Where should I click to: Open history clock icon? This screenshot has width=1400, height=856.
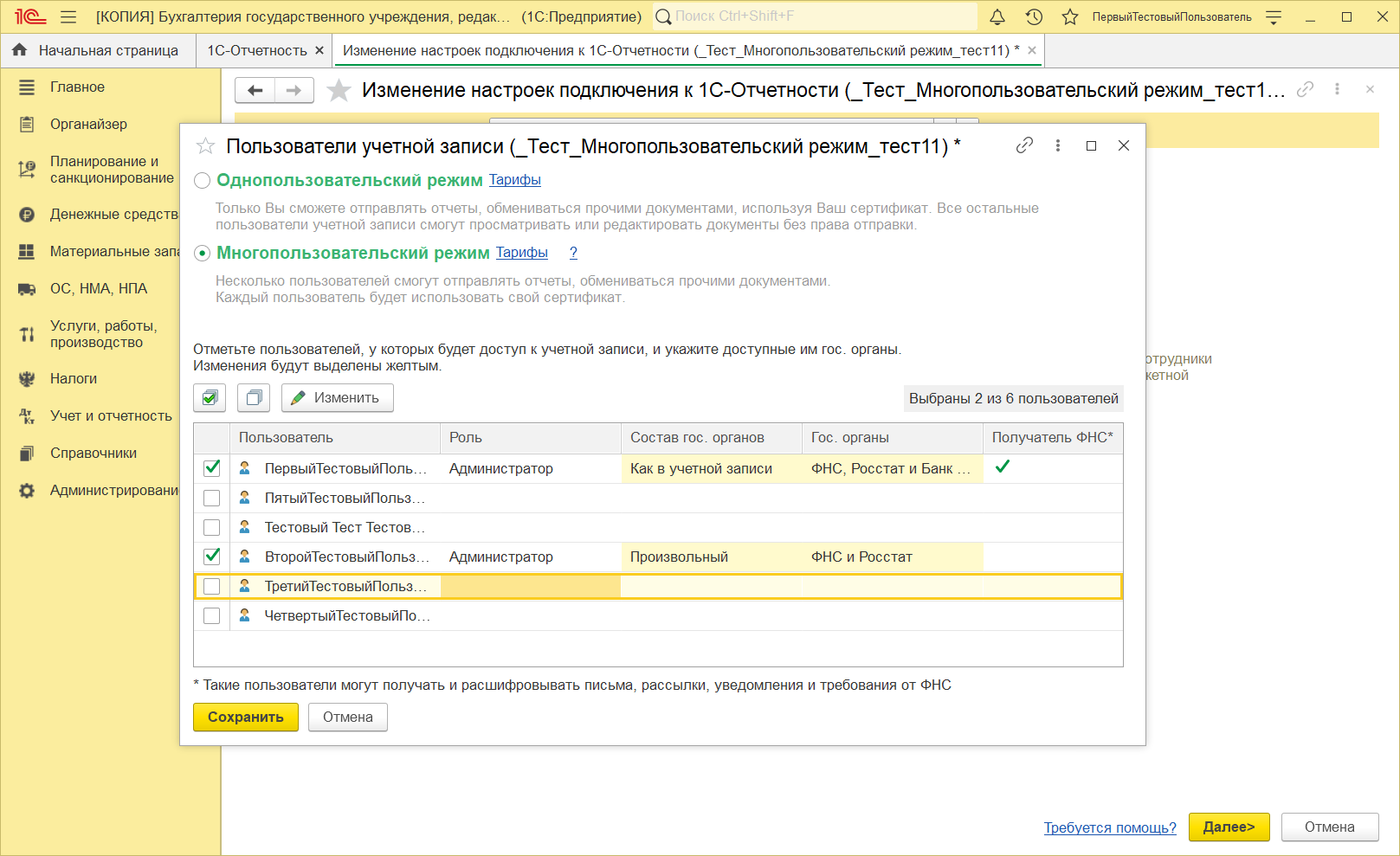point(1034,16)
